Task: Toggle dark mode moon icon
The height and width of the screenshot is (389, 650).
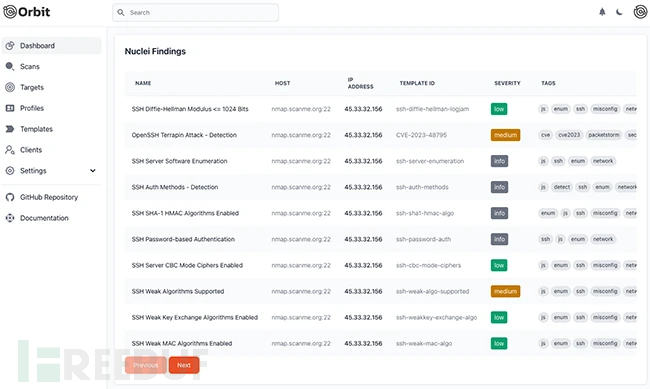Action: pyautogui.click(x=619, y=12)
